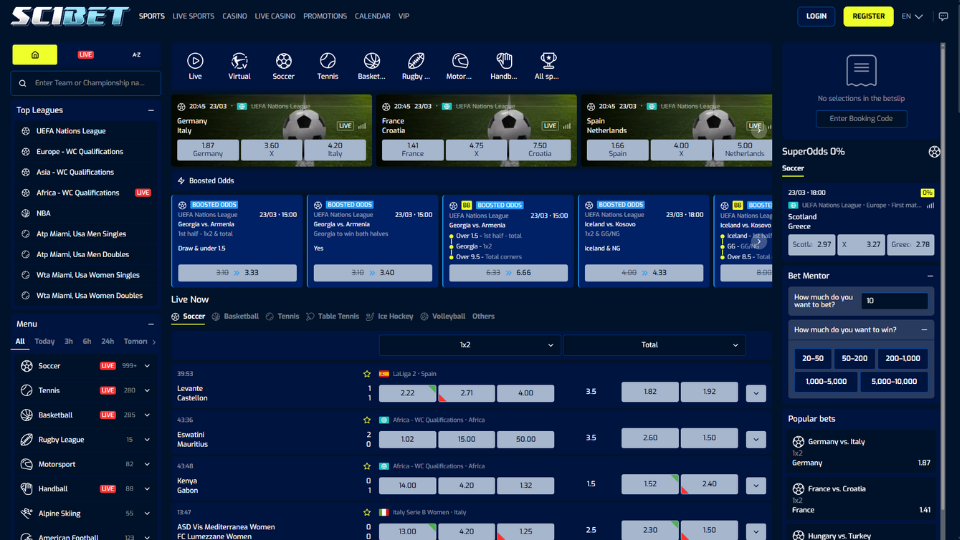Open the chat support icon
Image resolution: width=960 pixels, height=540 pixels.
coord(943,17)
